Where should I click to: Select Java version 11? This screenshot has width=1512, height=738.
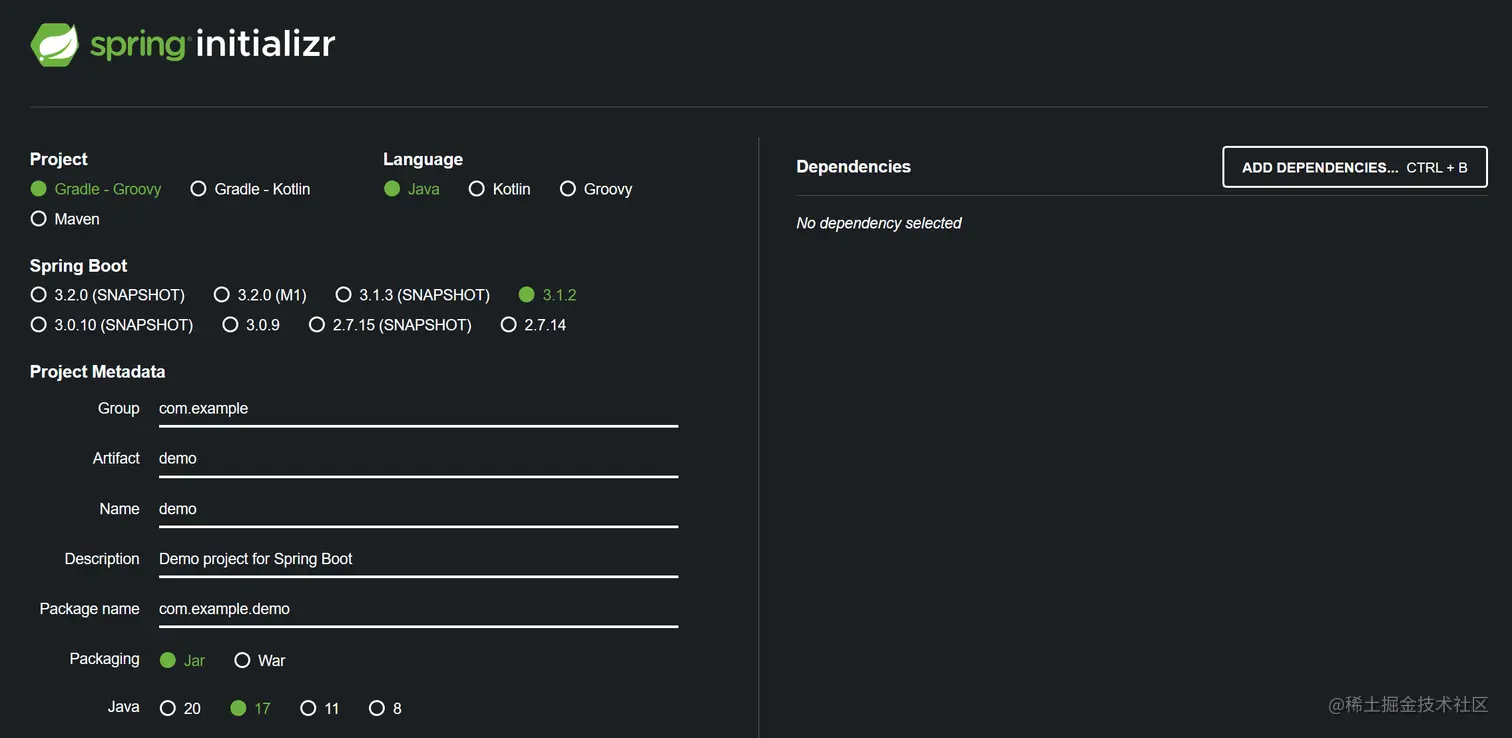320,709
